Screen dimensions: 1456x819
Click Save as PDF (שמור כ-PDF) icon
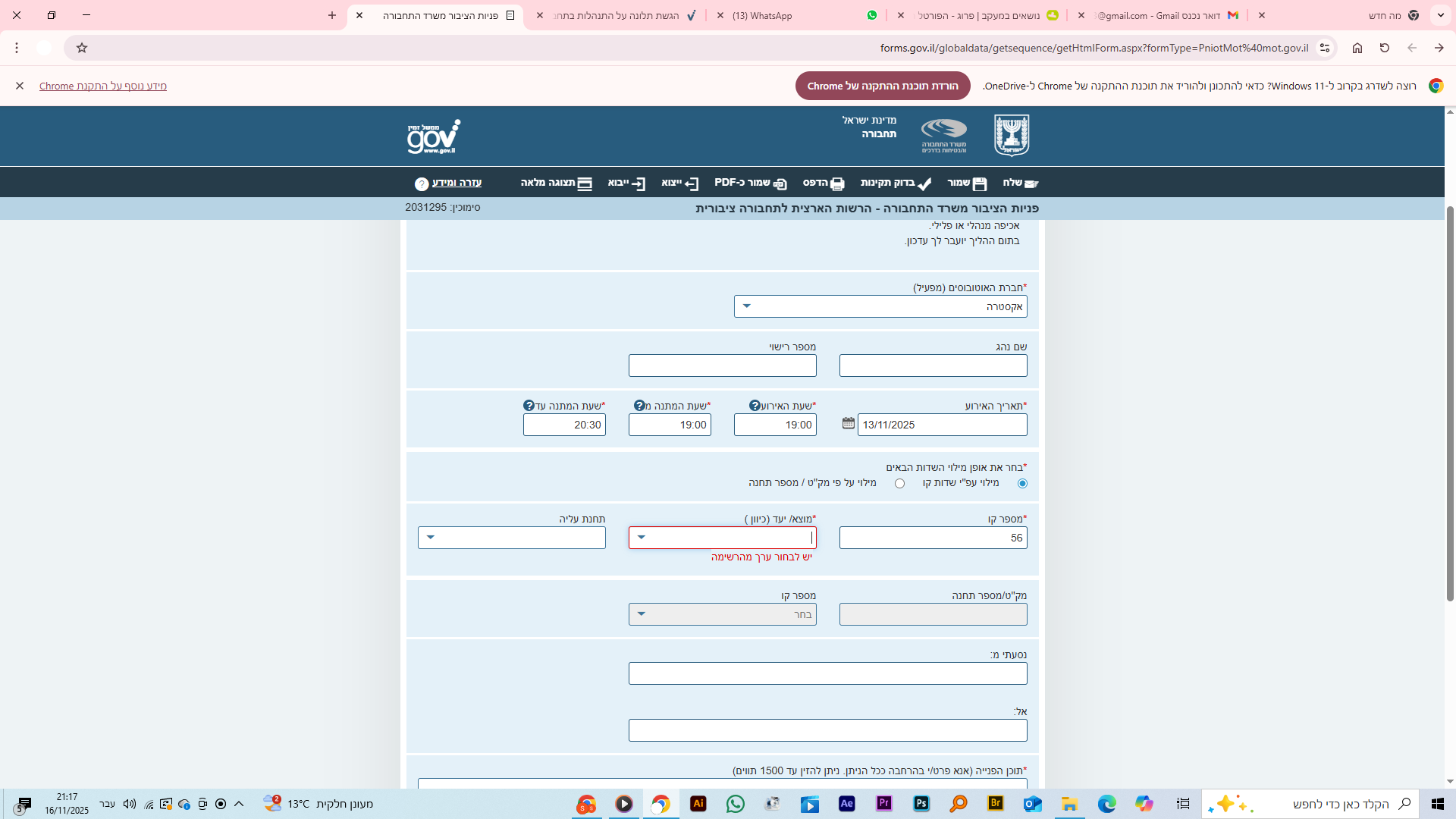[x=780, y=184]
